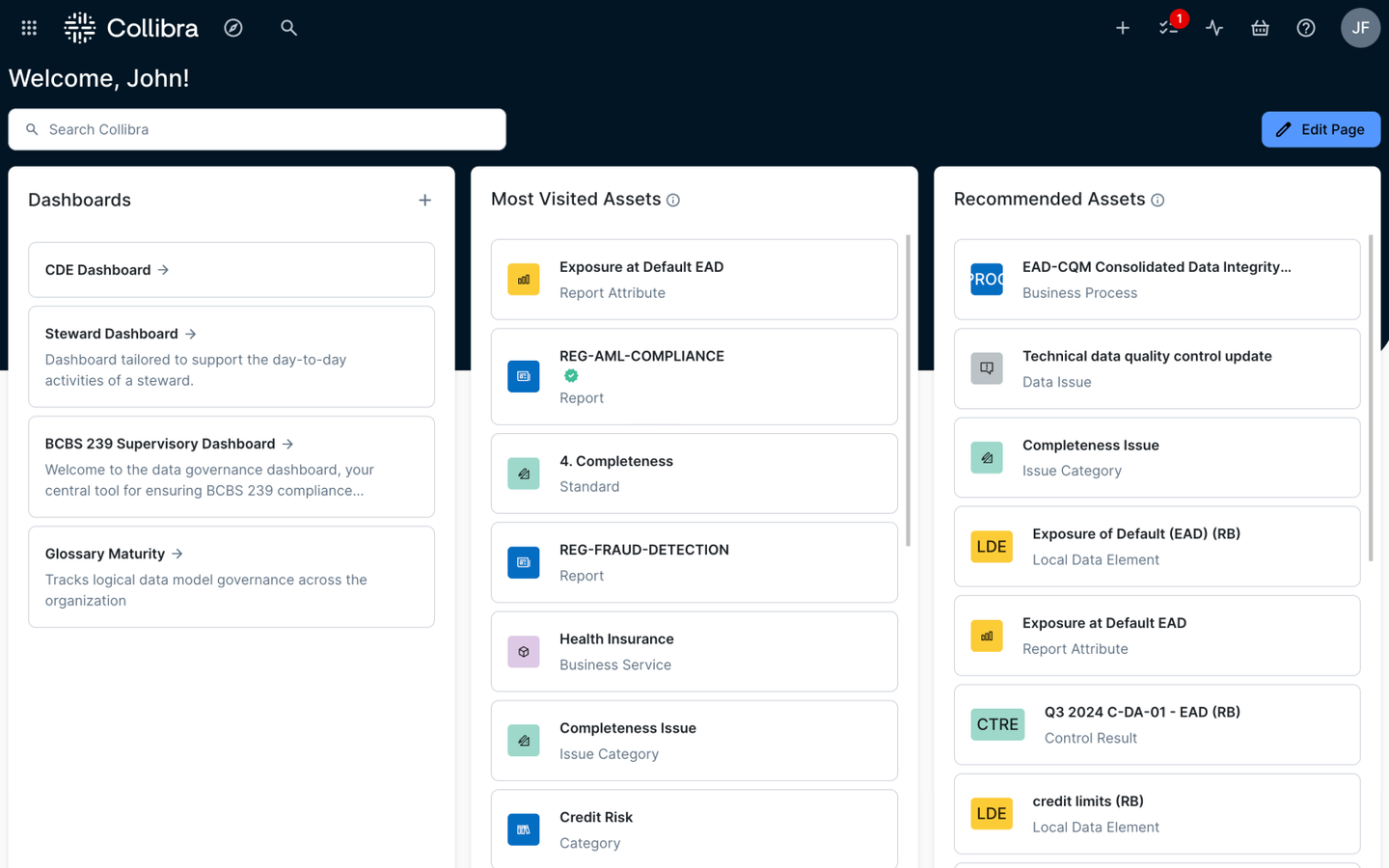1389x868 pixels.
Task: Open Steward Dashboard via its arrow
Action: (189, 333)
